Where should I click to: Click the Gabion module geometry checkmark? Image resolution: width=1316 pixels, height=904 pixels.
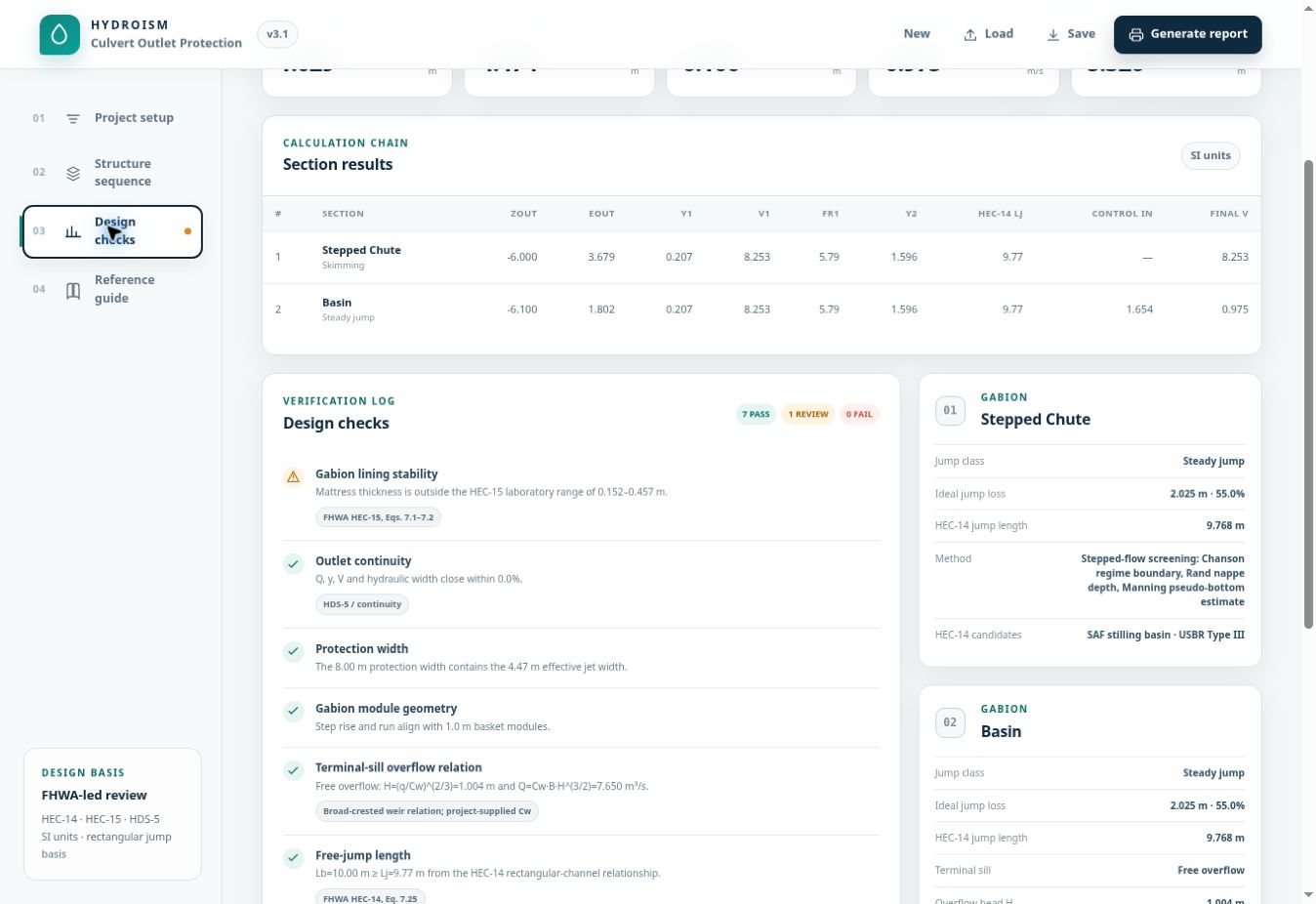[x=293, y=711]
